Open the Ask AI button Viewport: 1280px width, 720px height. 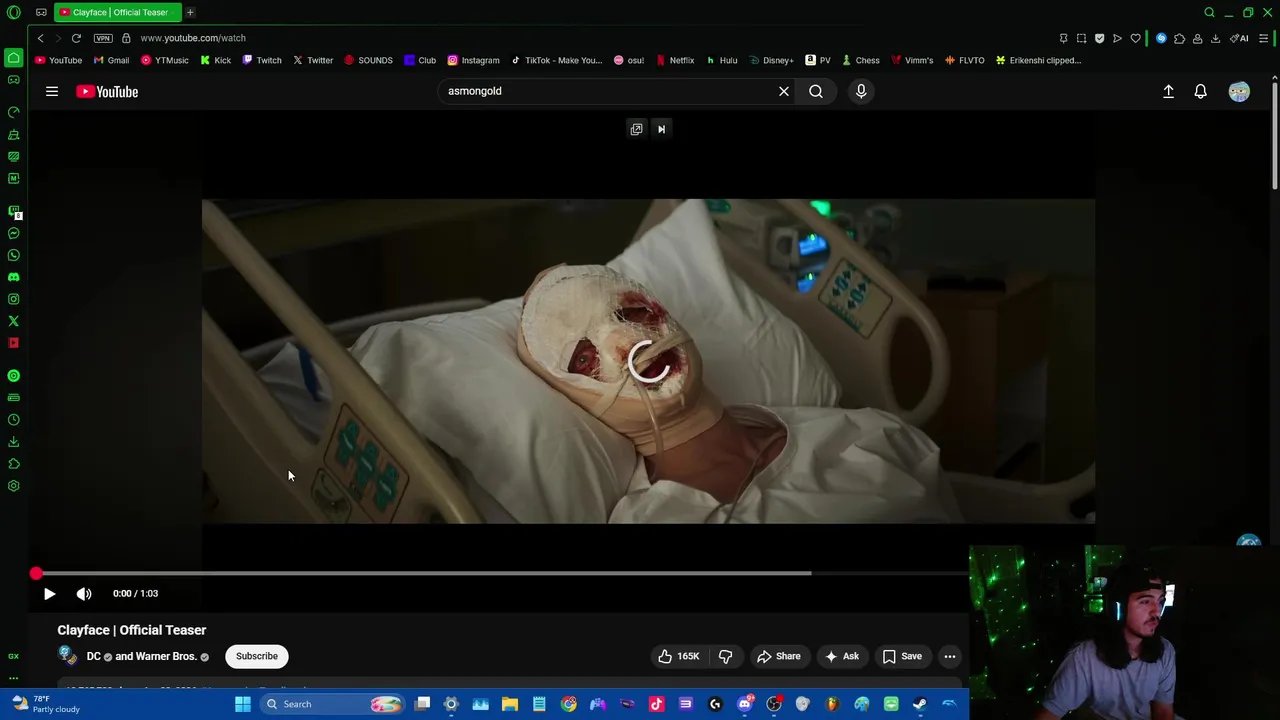[841, 656]
